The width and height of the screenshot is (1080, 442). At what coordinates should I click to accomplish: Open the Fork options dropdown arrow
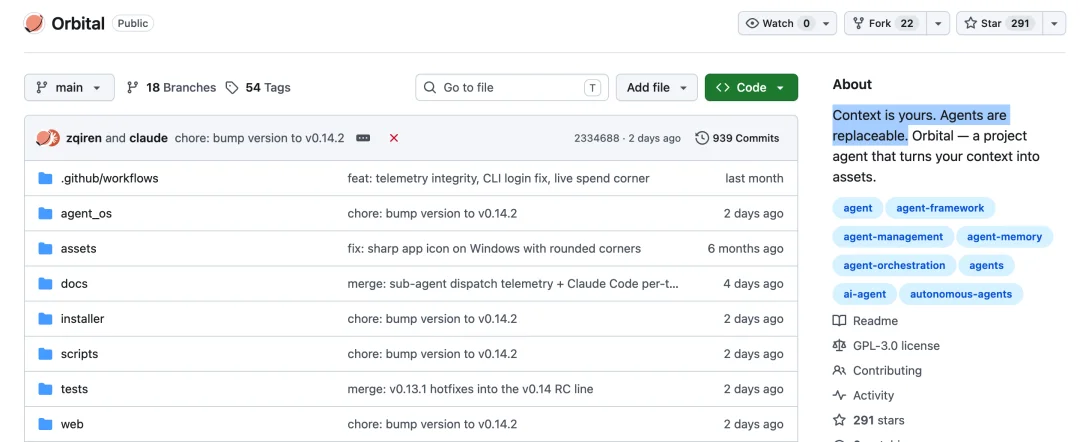pyautogui.click(x=937, y=23)
